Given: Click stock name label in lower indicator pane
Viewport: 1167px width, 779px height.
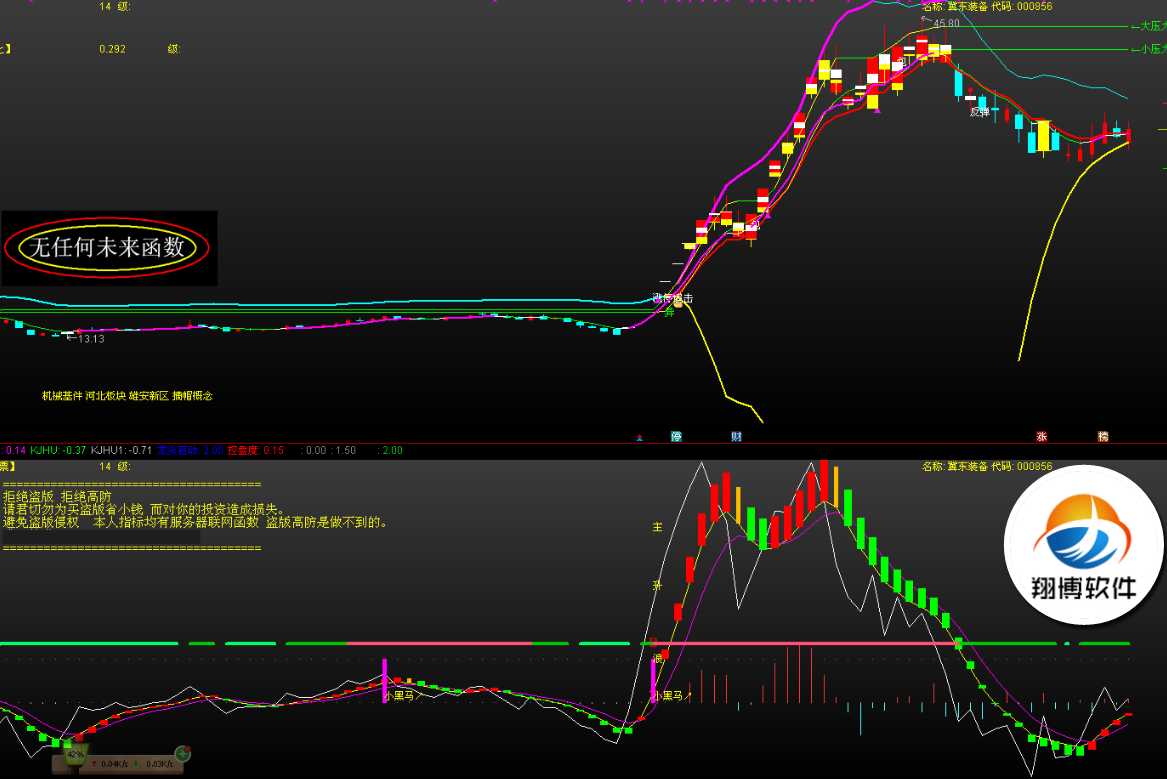Looking at the screenshot, I should click(x=987, y=467).
